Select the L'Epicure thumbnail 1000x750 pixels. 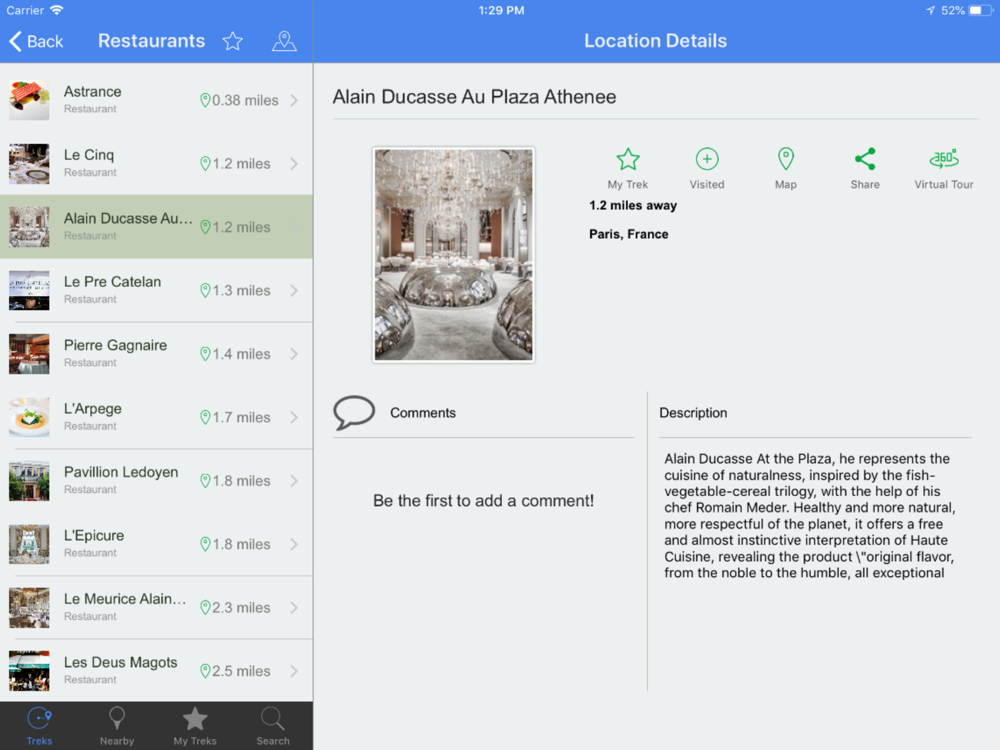coord(29,545)
